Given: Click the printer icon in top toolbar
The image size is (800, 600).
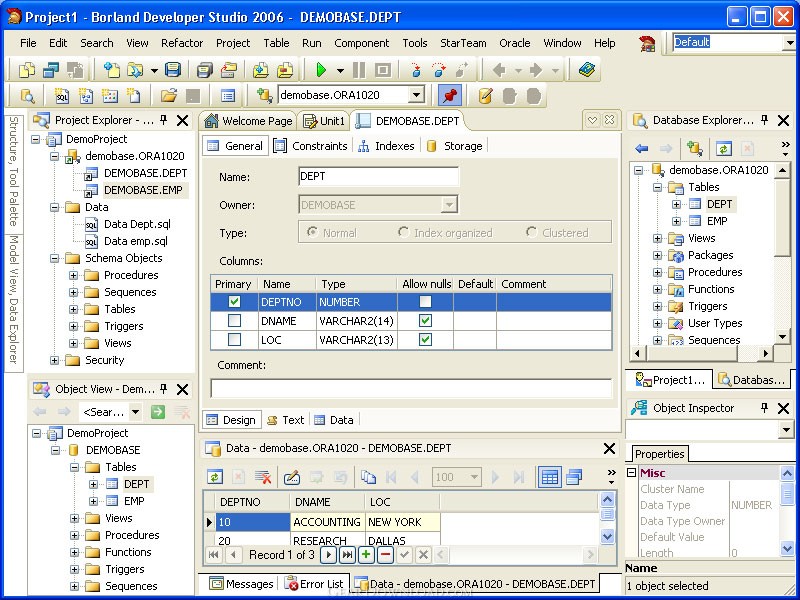Looking at the screenshot, I should pyautogui.click(x=205, y=69).
